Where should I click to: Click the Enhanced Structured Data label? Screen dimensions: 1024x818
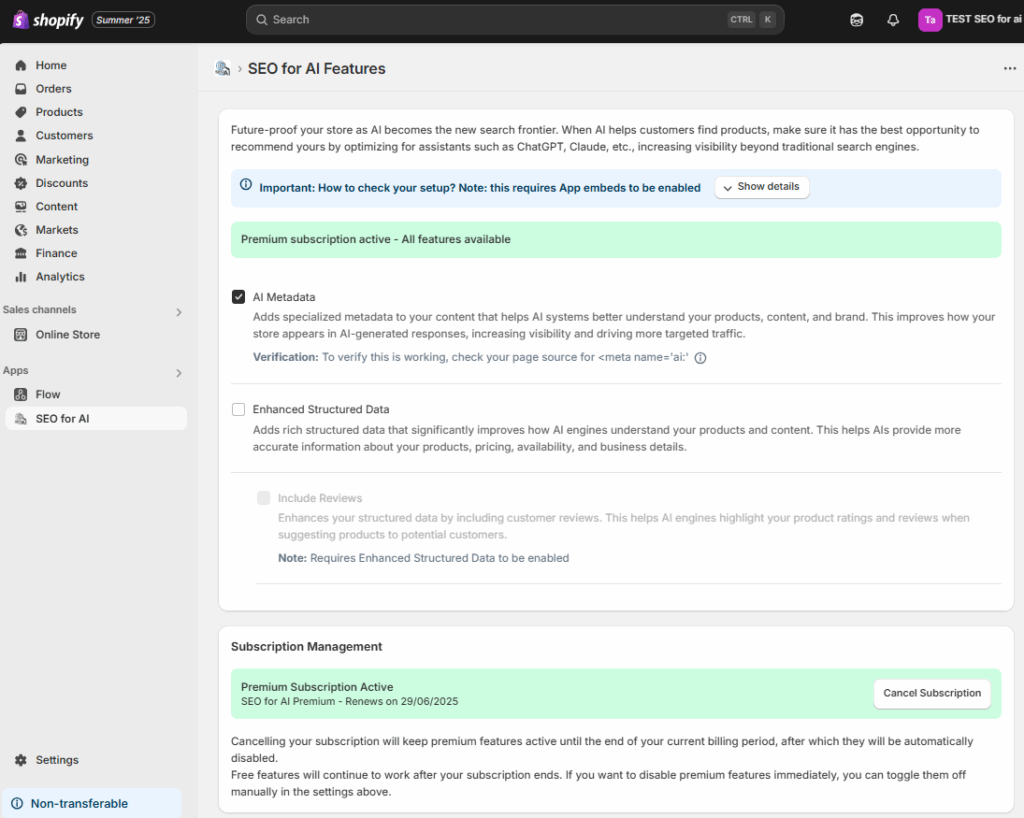coord(321,409)
